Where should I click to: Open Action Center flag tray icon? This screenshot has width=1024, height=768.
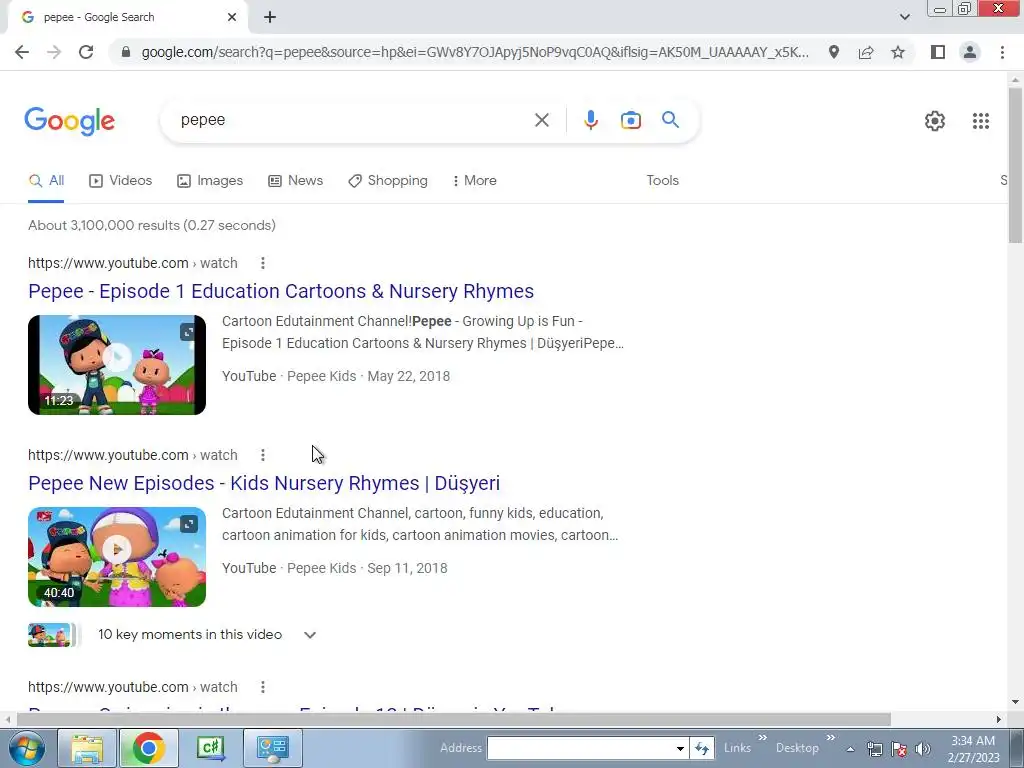pyautogui.click(x=899, y=749)
